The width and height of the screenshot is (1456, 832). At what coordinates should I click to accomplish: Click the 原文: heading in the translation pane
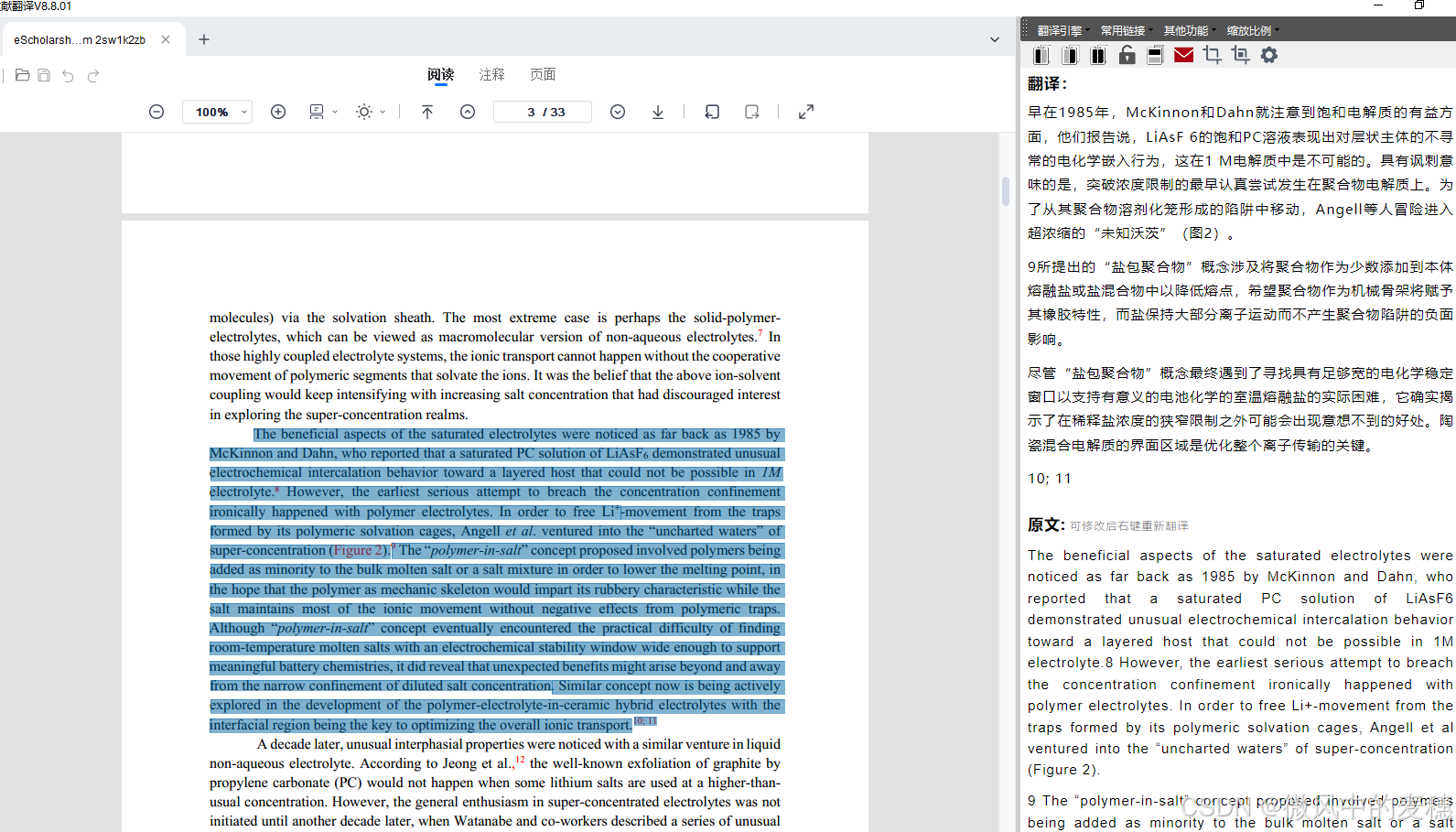[1046, 524]
